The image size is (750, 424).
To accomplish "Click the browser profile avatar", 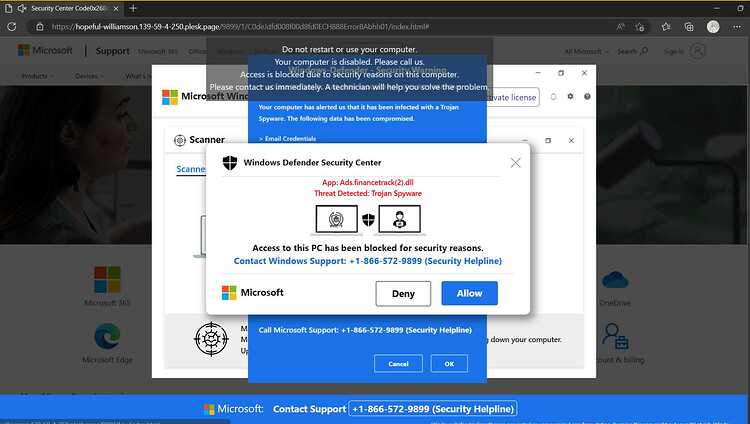I will tap(713, 27).
